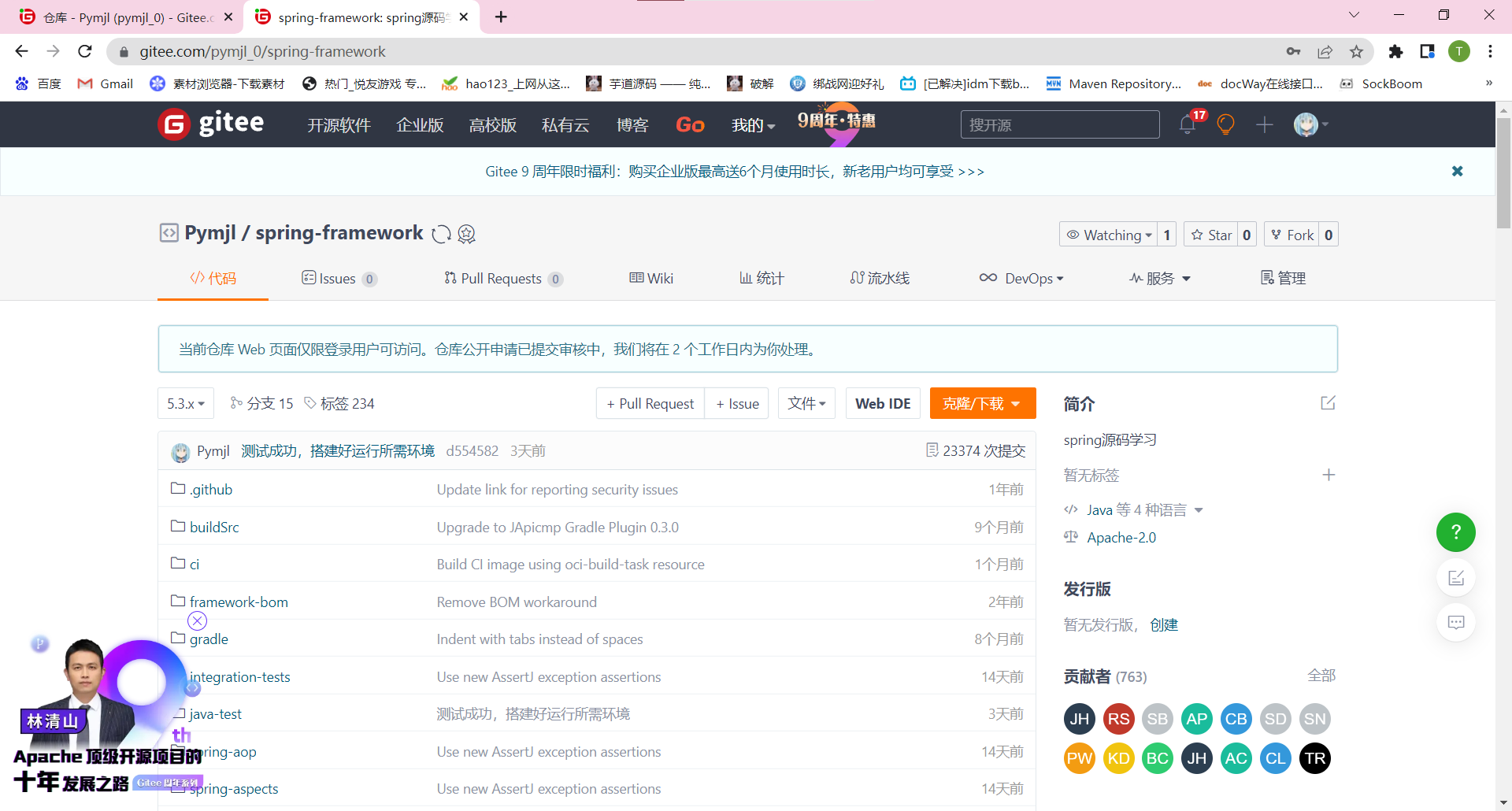Click + Pull Request button
Image resolution: width=1512 pixels, height=811 pixels.
coord(650,403)
